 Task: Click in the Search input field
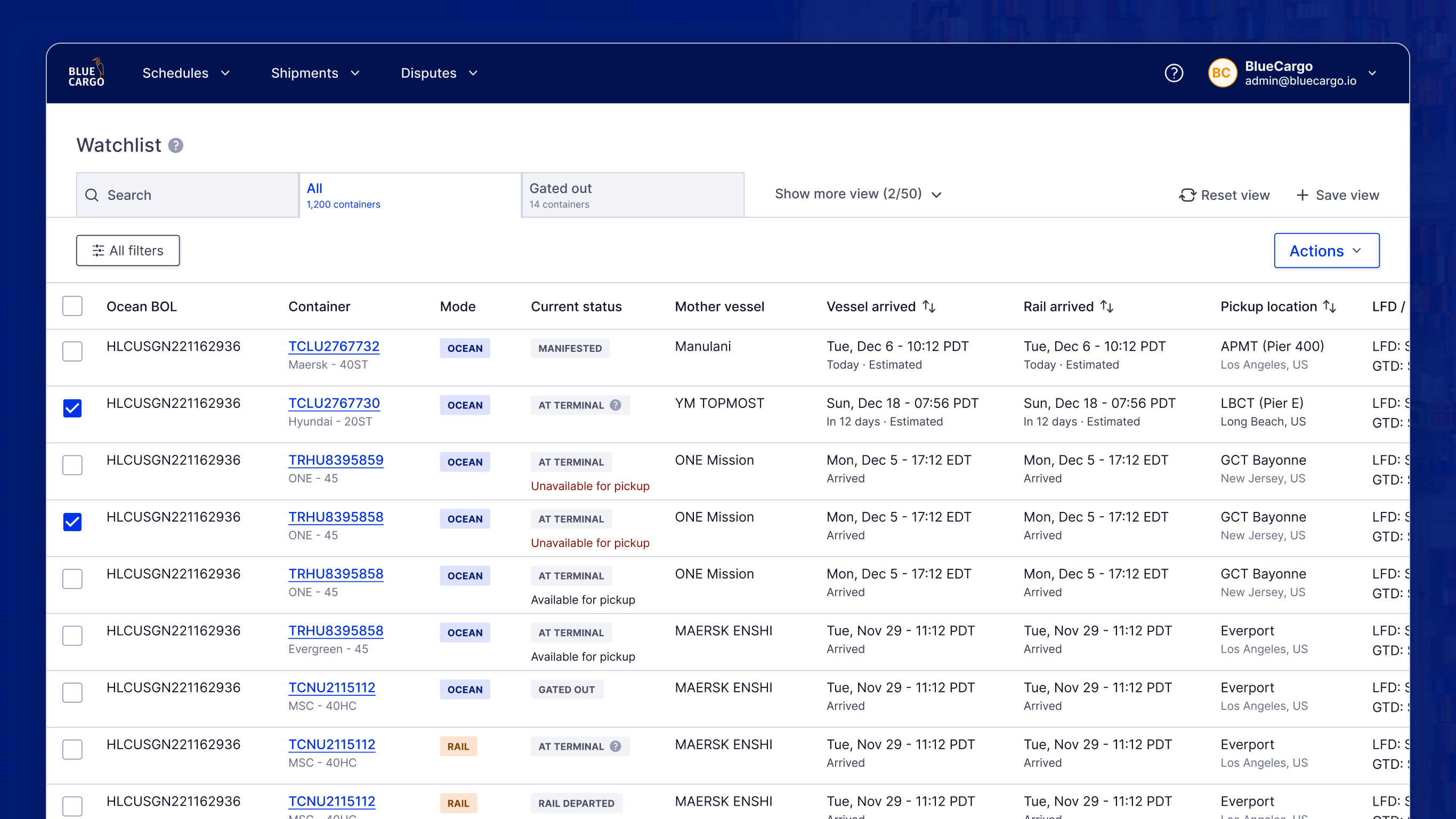click(188, 195)
